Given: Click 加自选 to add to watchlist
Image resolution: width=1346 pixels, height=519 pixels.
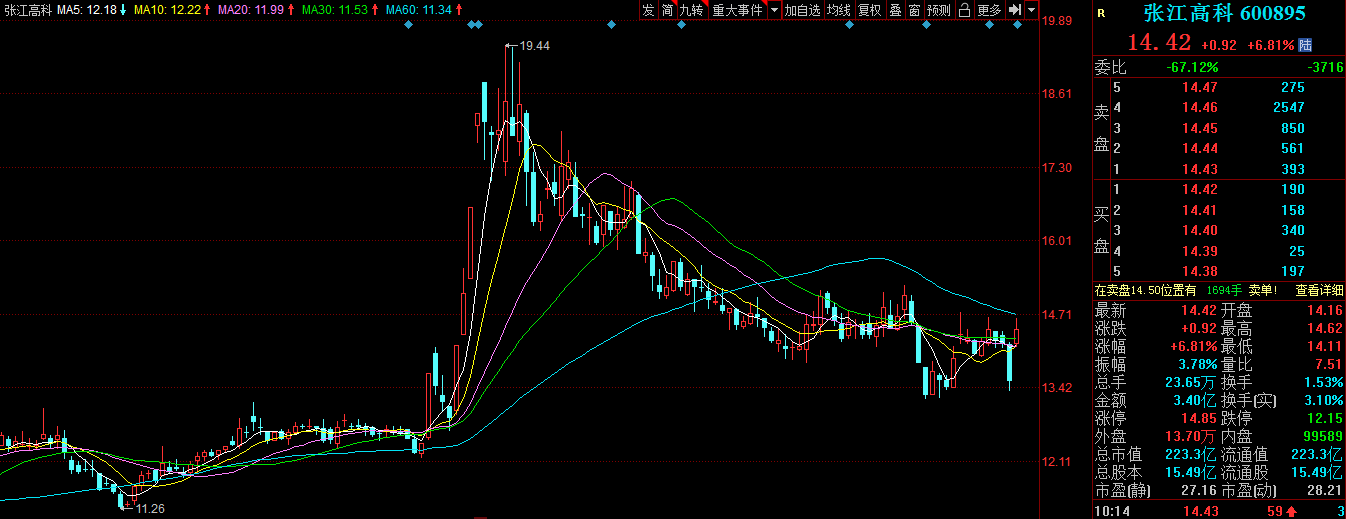Looking at the screenshot, I should (802, 10).
